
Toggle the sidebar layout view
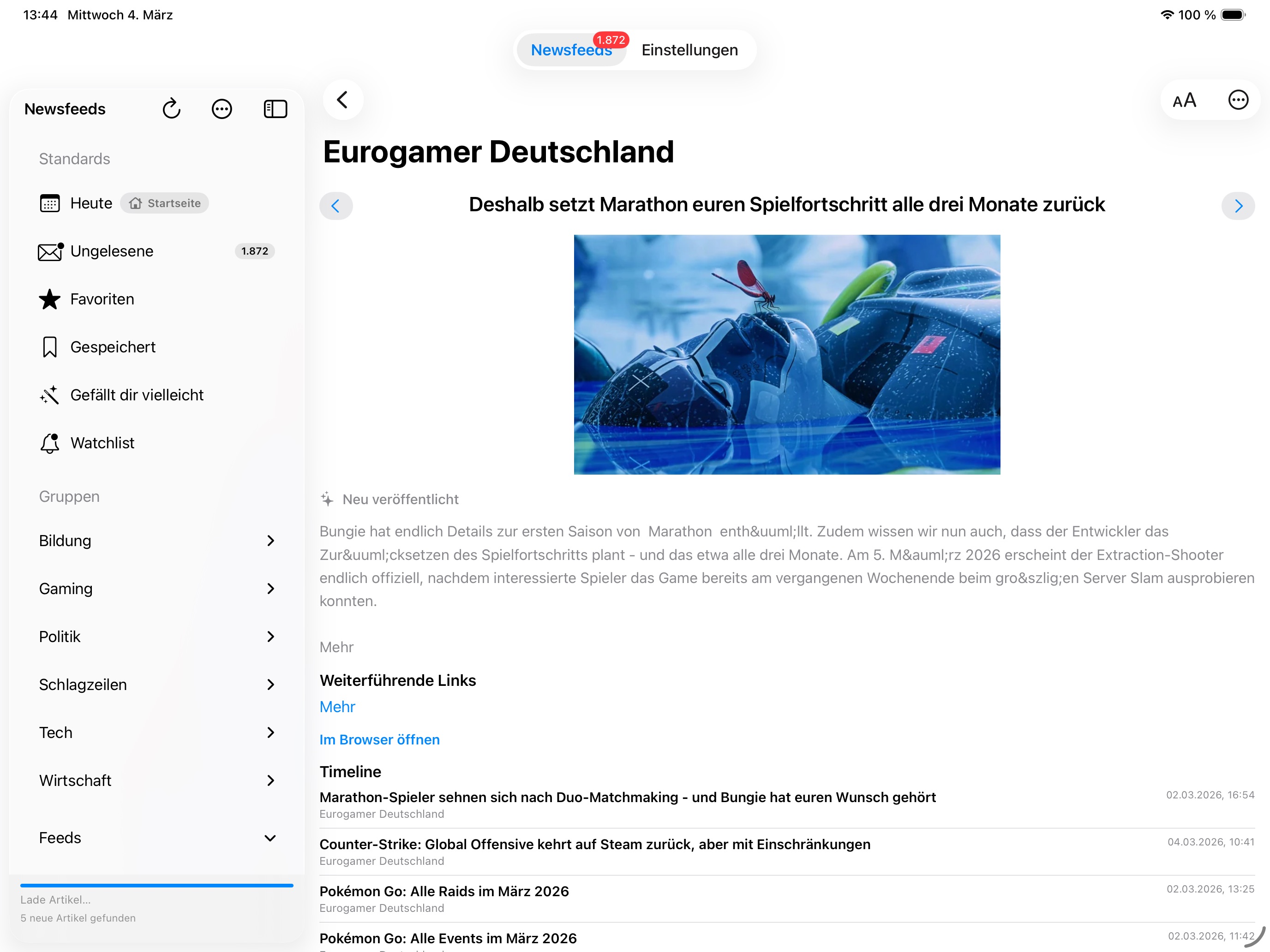click(275, 108)
